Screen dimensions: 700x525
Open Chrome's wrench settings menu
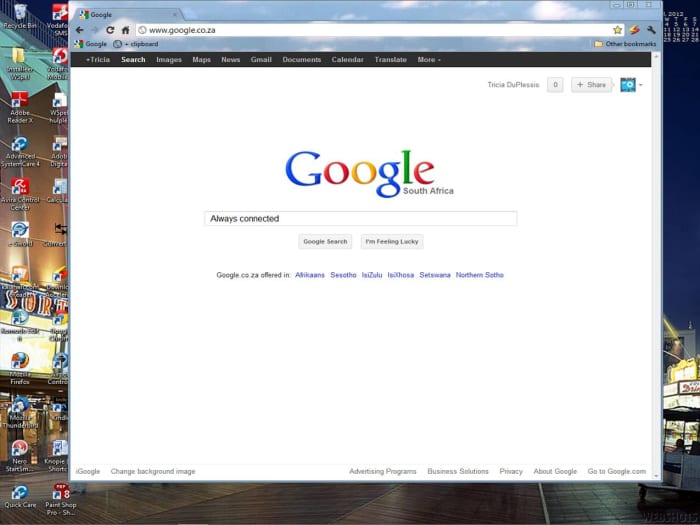coord(651,30)
